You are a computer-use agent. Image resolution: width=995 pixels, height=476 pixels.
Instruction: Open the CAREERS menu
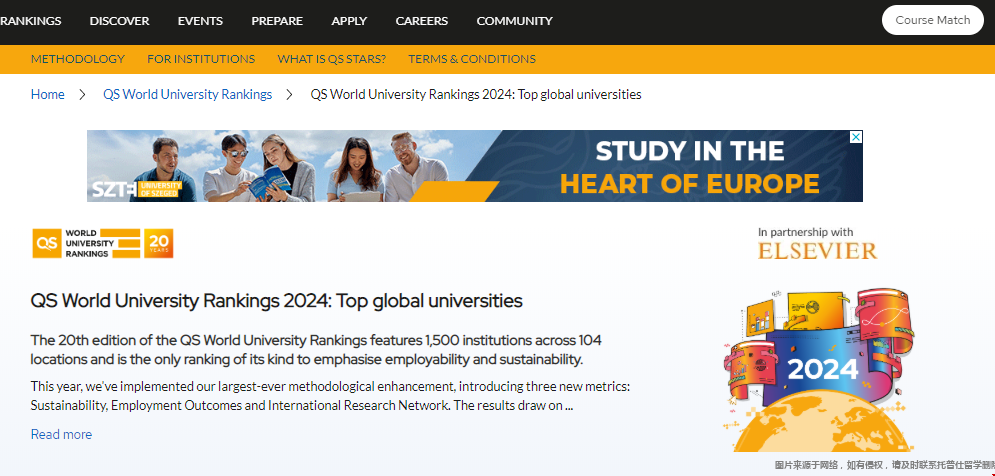[421, 21]
